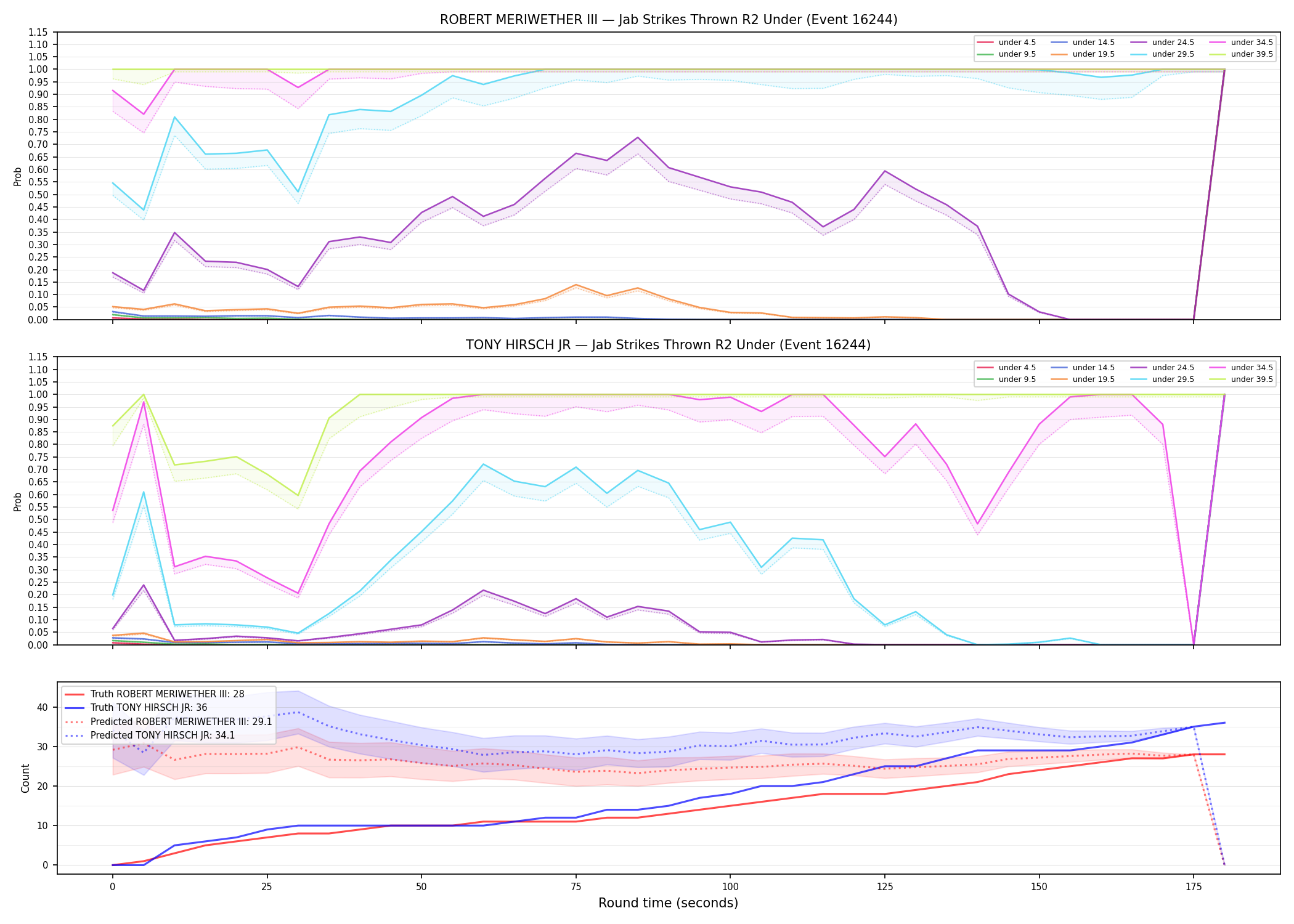Click the '40' tick on the Count axis
Screen dimensions: 1294x924
coord(42,707)
